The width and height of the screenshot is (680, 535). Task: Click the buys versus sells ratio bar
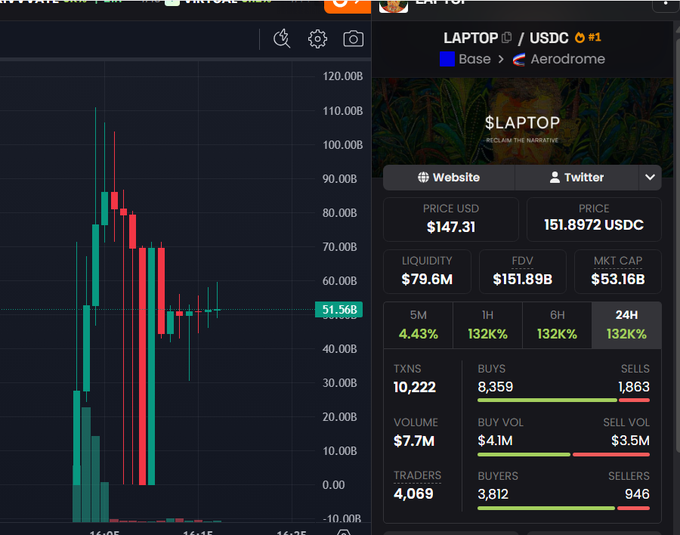(563, 400)
